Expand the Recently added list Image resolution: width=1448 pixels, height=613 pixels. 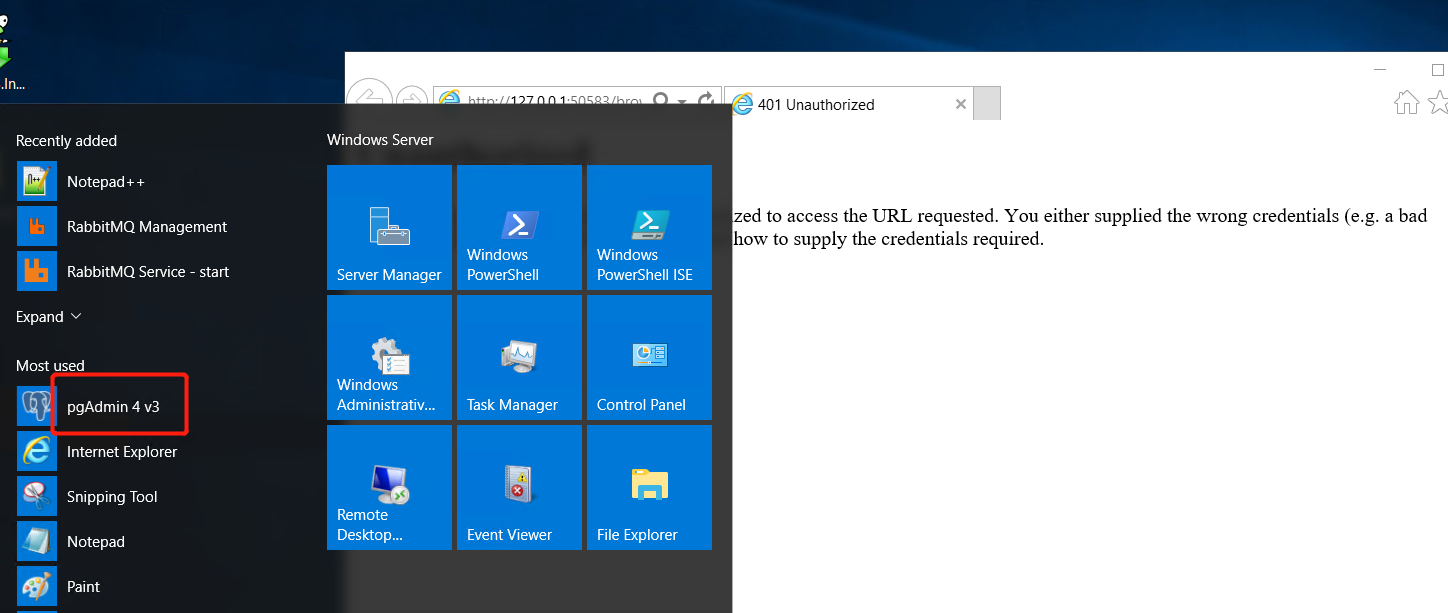click(x=49, y=317)
